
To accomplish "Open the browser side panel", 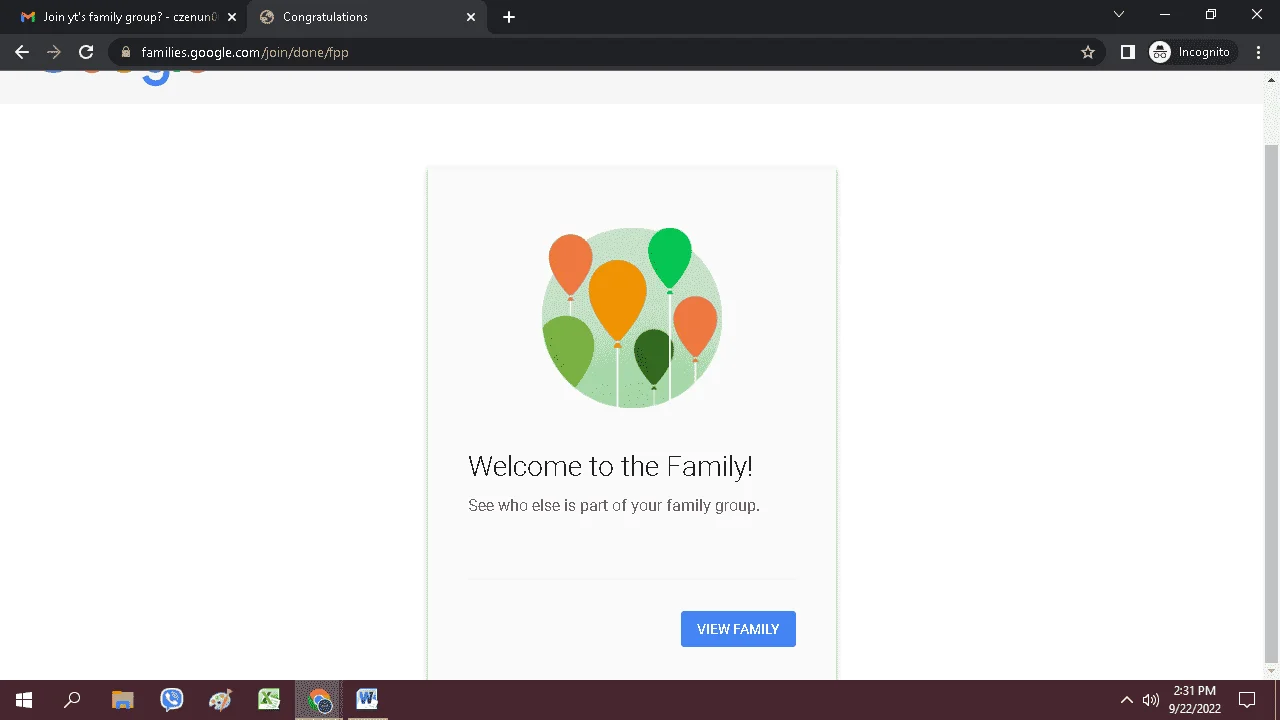I will 1128,52.
